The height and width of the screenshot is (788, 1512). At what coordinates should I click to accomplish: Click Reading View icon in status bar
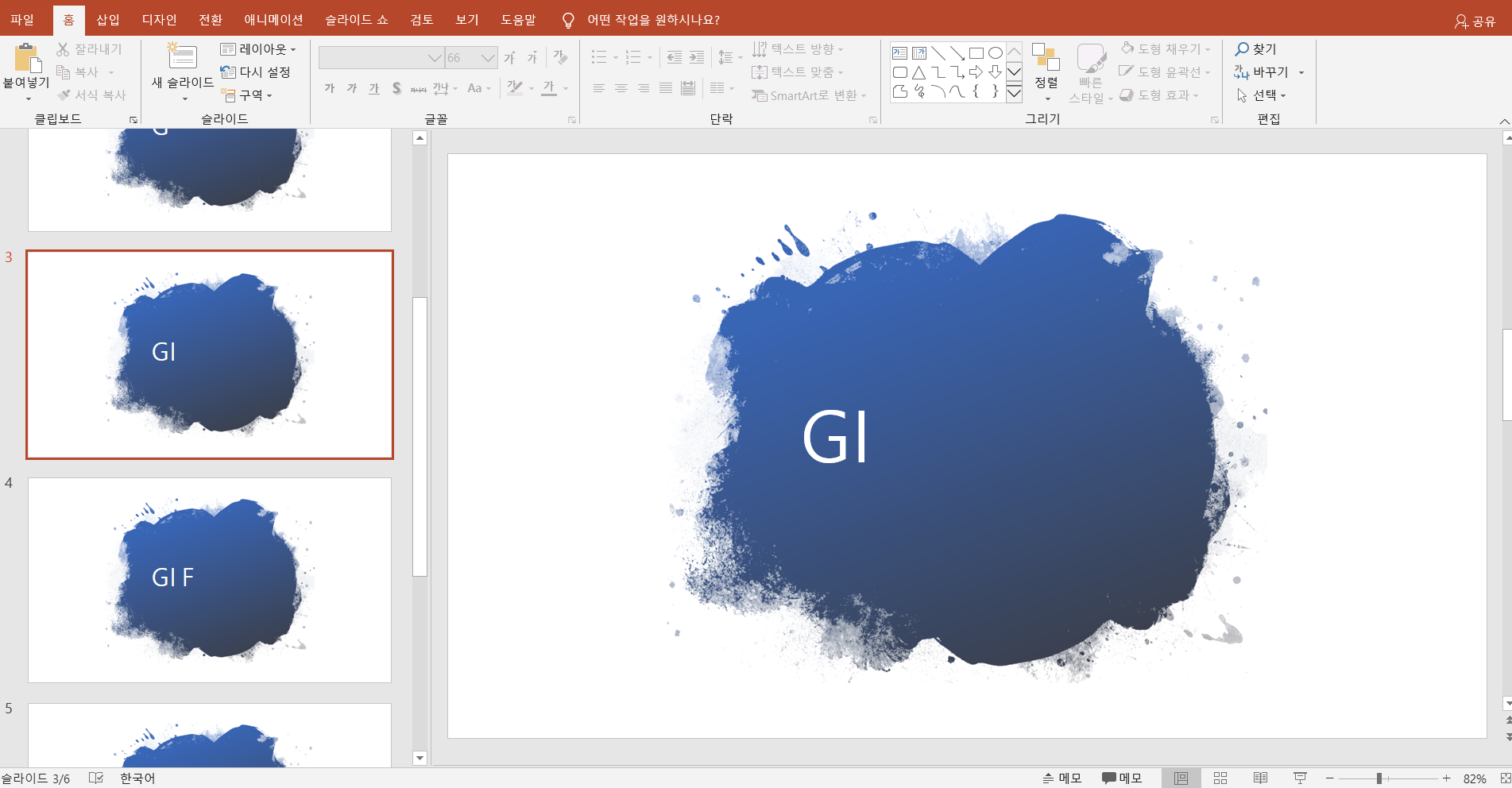pyautogui.click(x=1260, y=778)
